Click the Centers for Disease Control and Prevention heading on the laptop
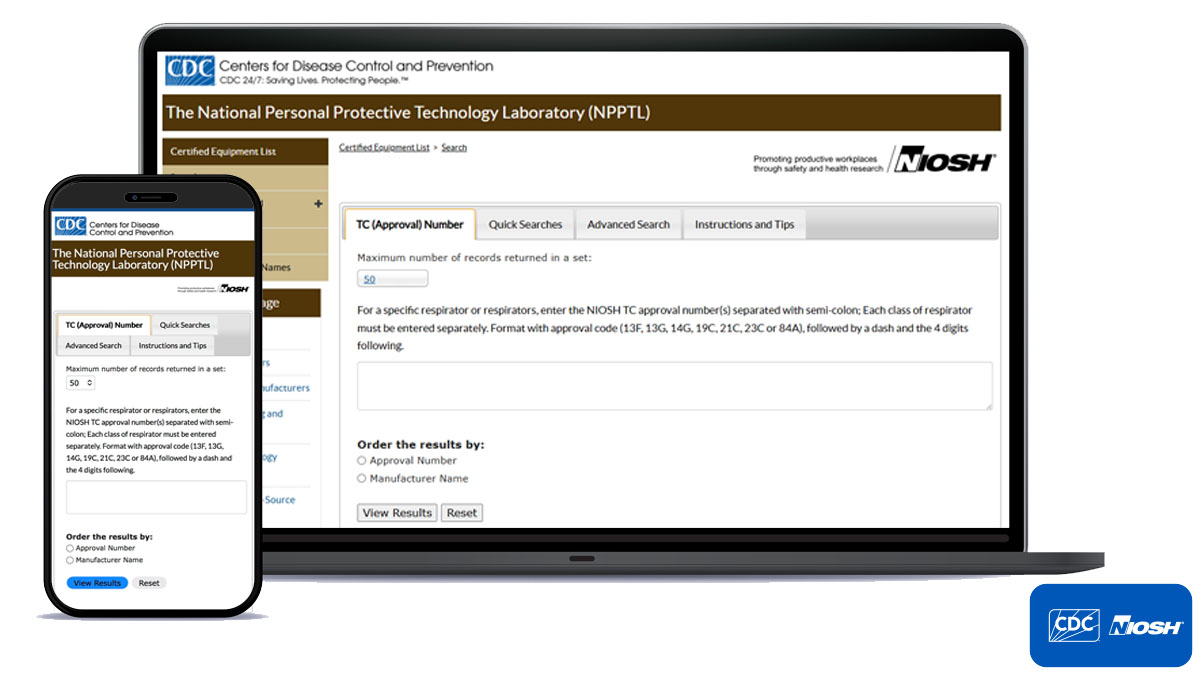 pyautogui.click(x=356, y=66)
